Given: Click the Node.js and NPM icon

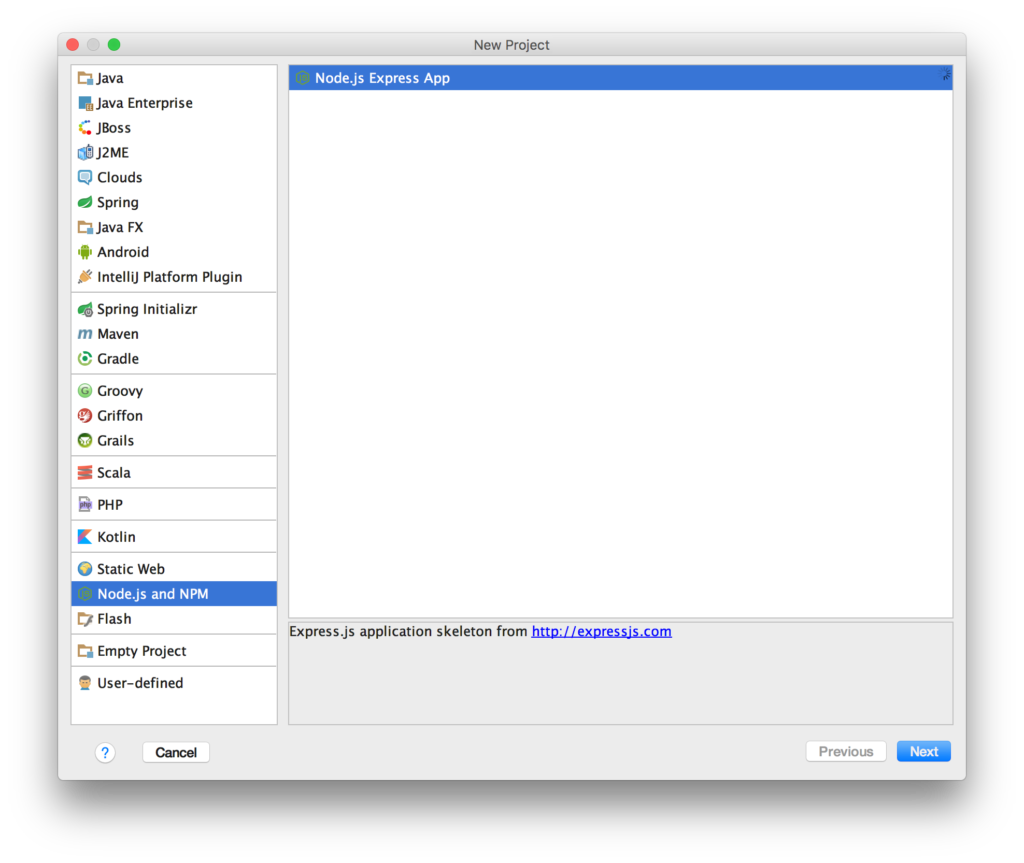Looking at the screenshot, I should [x=85, y=594].
